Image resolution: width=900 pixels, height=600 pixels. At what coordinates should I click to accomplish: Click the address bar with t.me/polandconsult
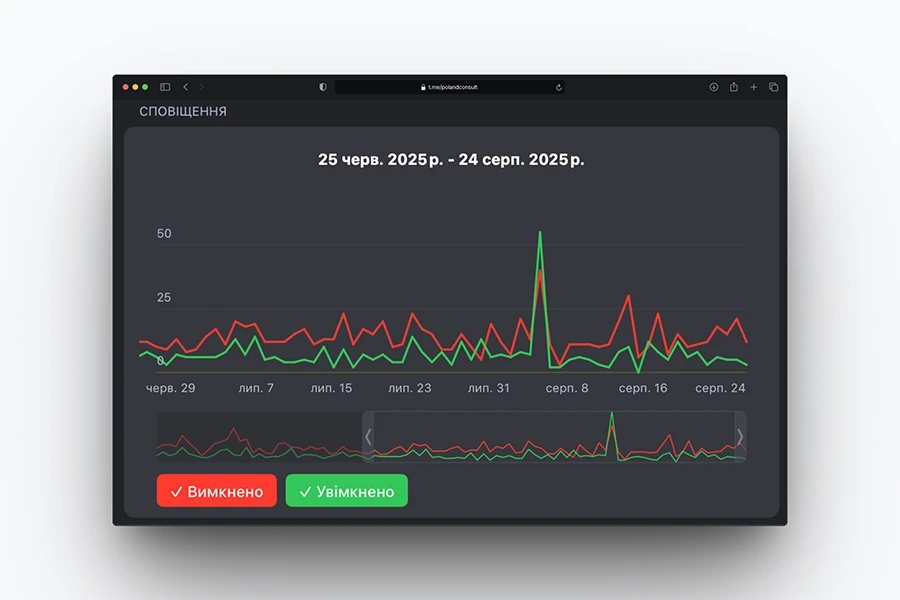450,87
